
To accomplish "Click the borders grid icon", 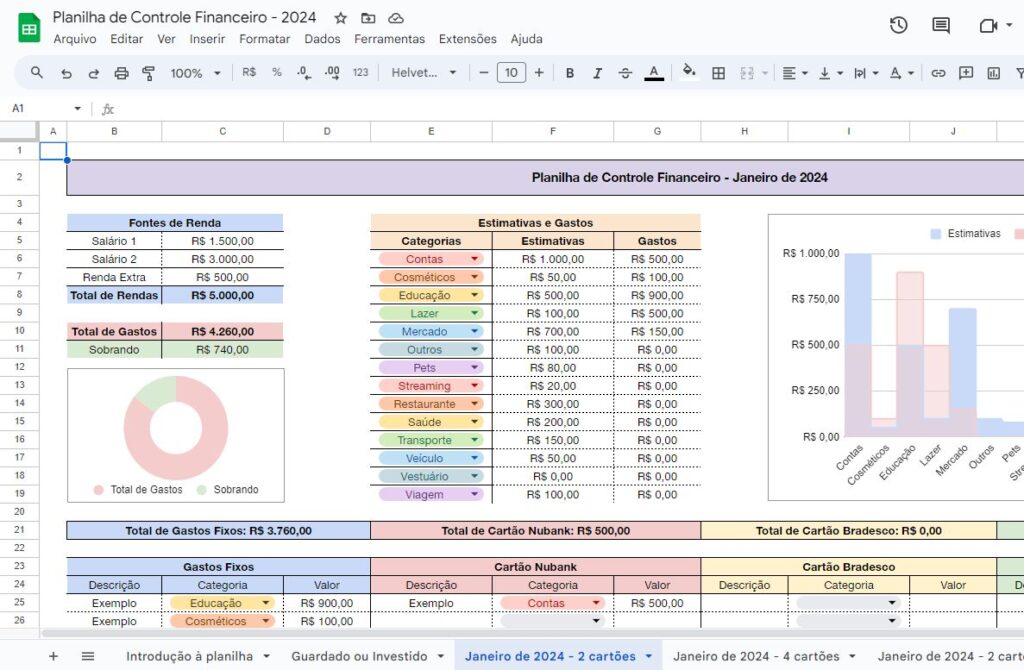I will point(718,73).
